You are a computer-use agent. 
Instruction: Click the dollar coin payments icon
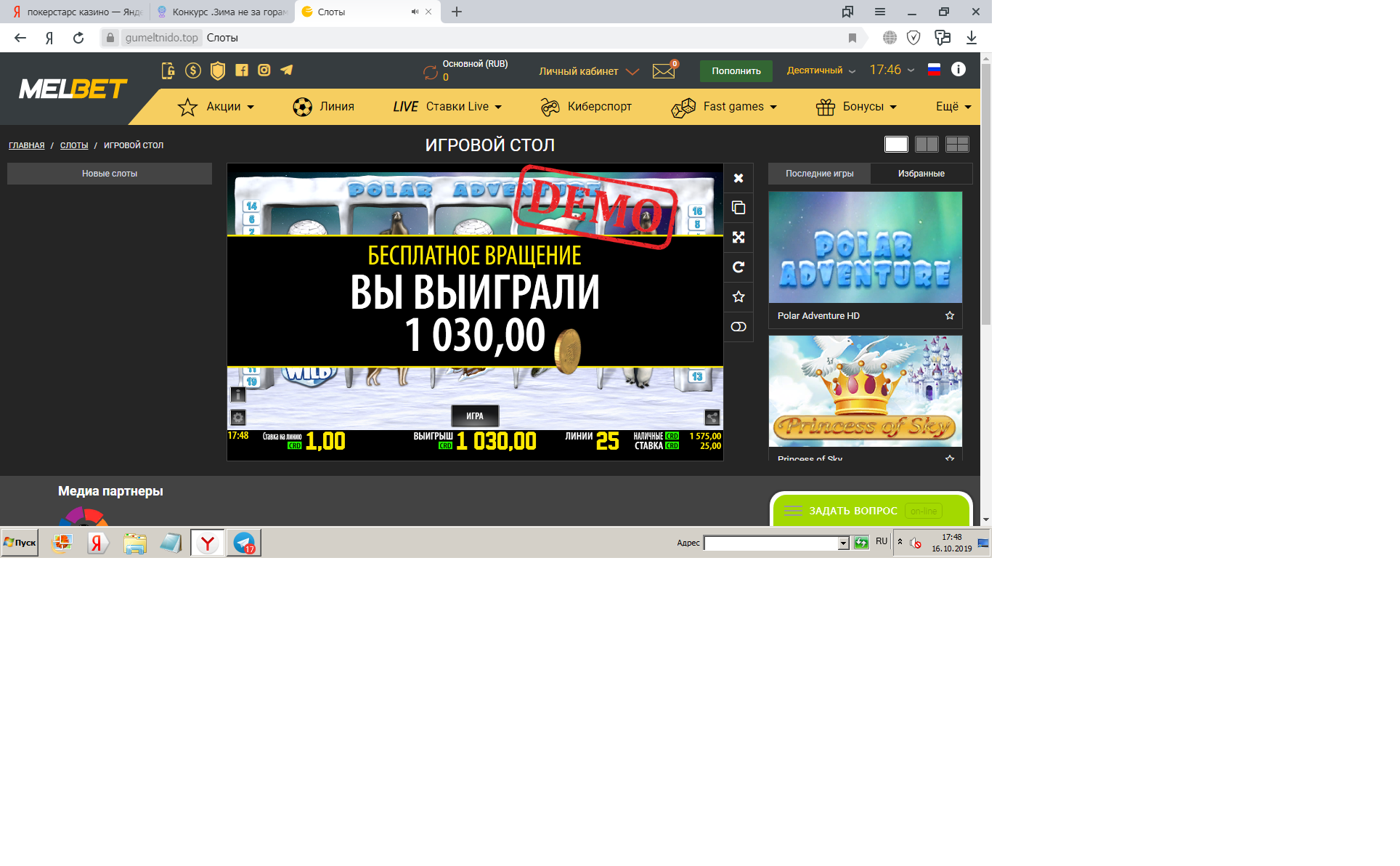point(193,70)
